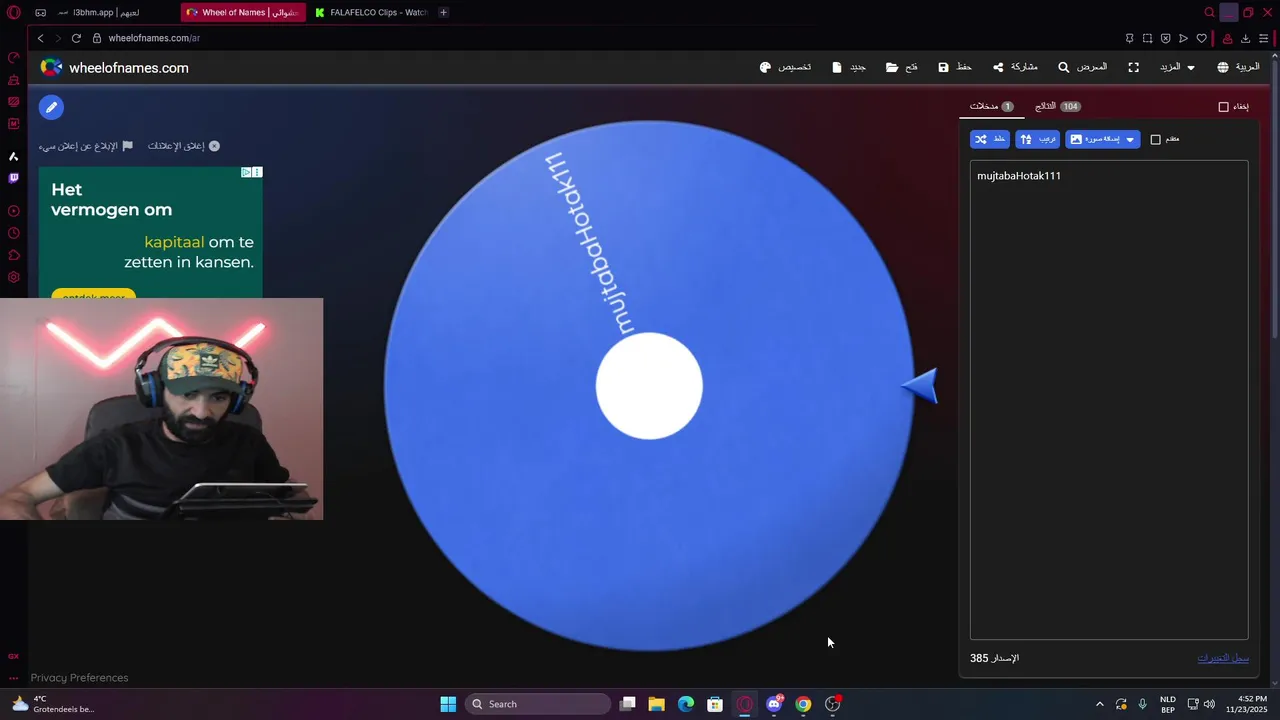
Task: Take a snapshot with capture icon
Action: click(x=1147, y=38)
